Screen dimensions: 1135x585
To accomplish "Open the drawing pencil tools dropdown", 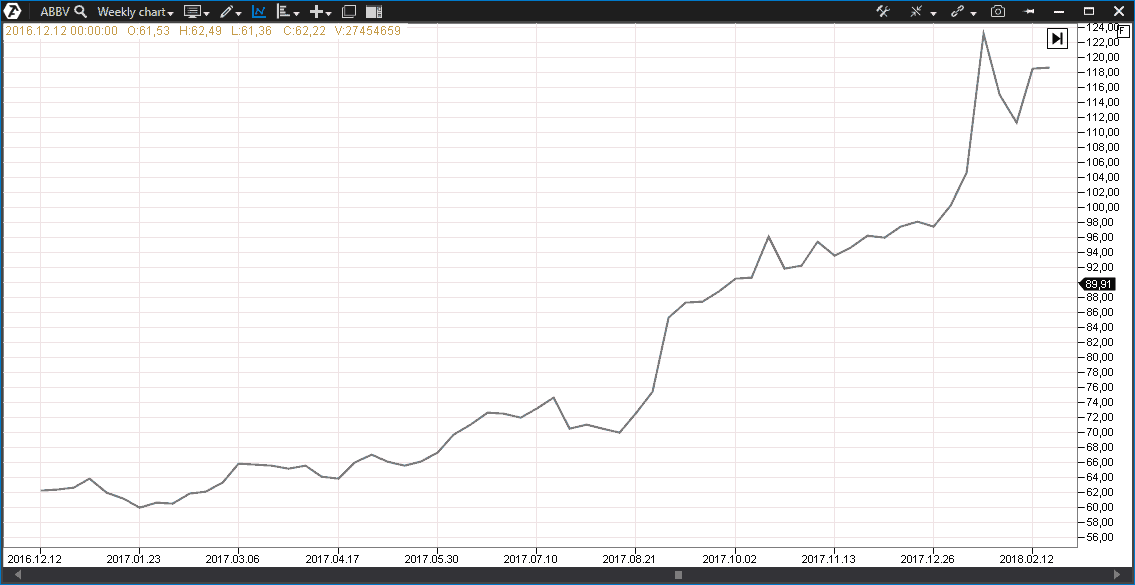I will coord(231,12).
